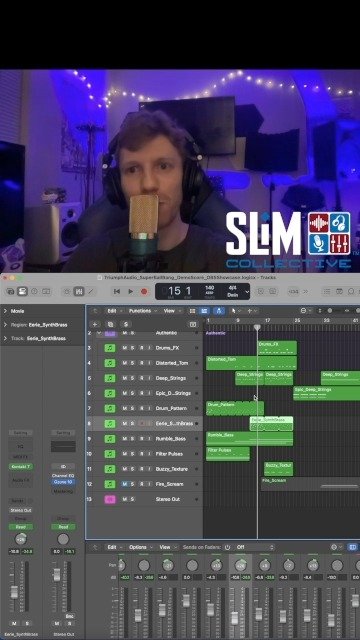Viewport: 360px width, 640px height.
Task: Open the List Editors button in the toolbar
Action: [x=326, y=291]
